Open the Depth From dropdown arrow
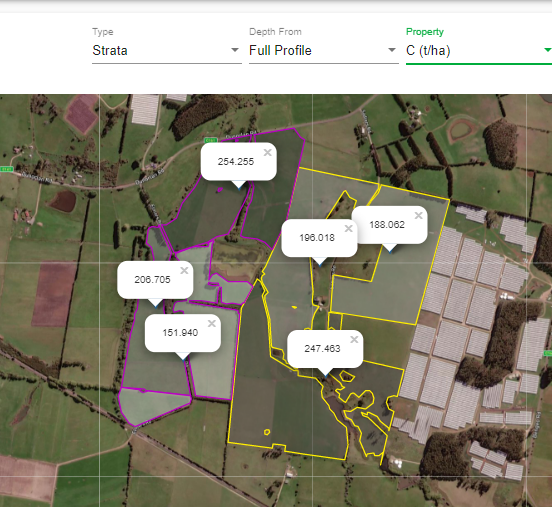Screen dimensions: 552x507 pos(391,50)
